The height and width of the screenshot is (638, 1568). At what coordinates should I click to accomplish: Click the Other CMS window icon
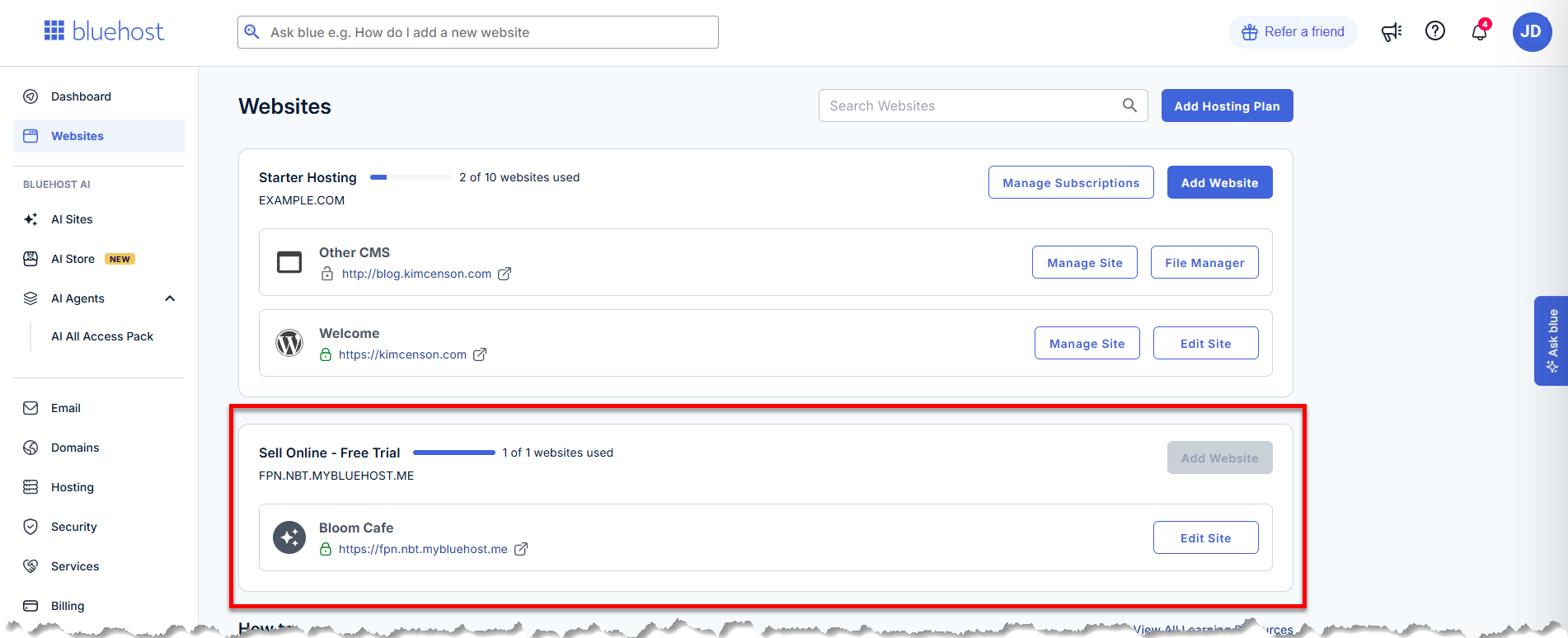289,262
